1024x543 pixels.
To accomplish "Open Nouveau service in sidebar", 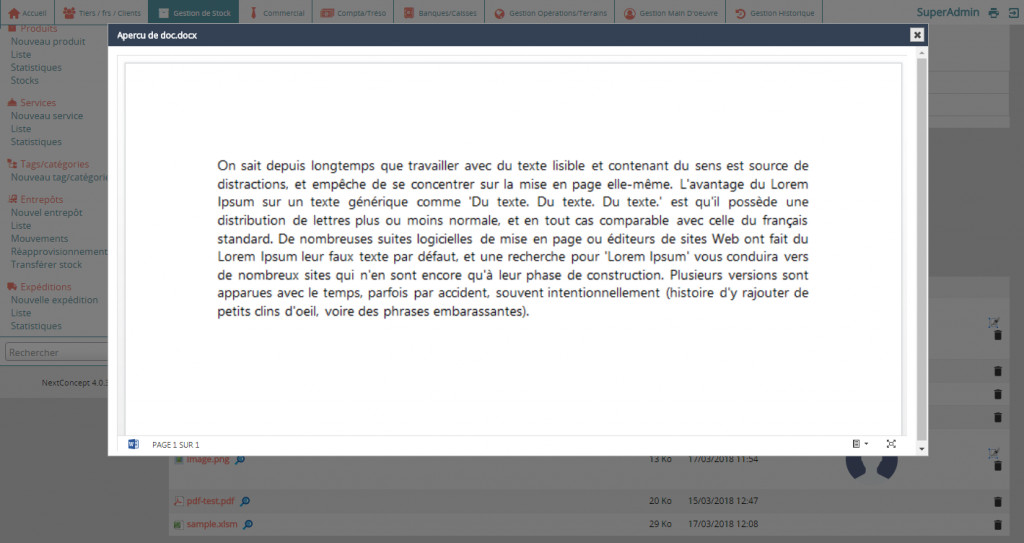I will pyautogui.click(x=46, y=116).
